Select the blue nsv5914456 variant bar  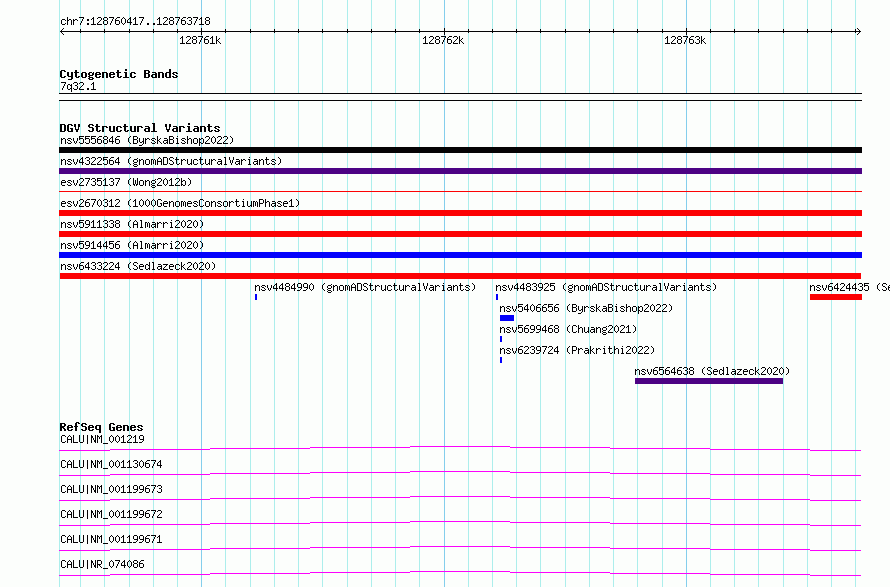[460, 255]
